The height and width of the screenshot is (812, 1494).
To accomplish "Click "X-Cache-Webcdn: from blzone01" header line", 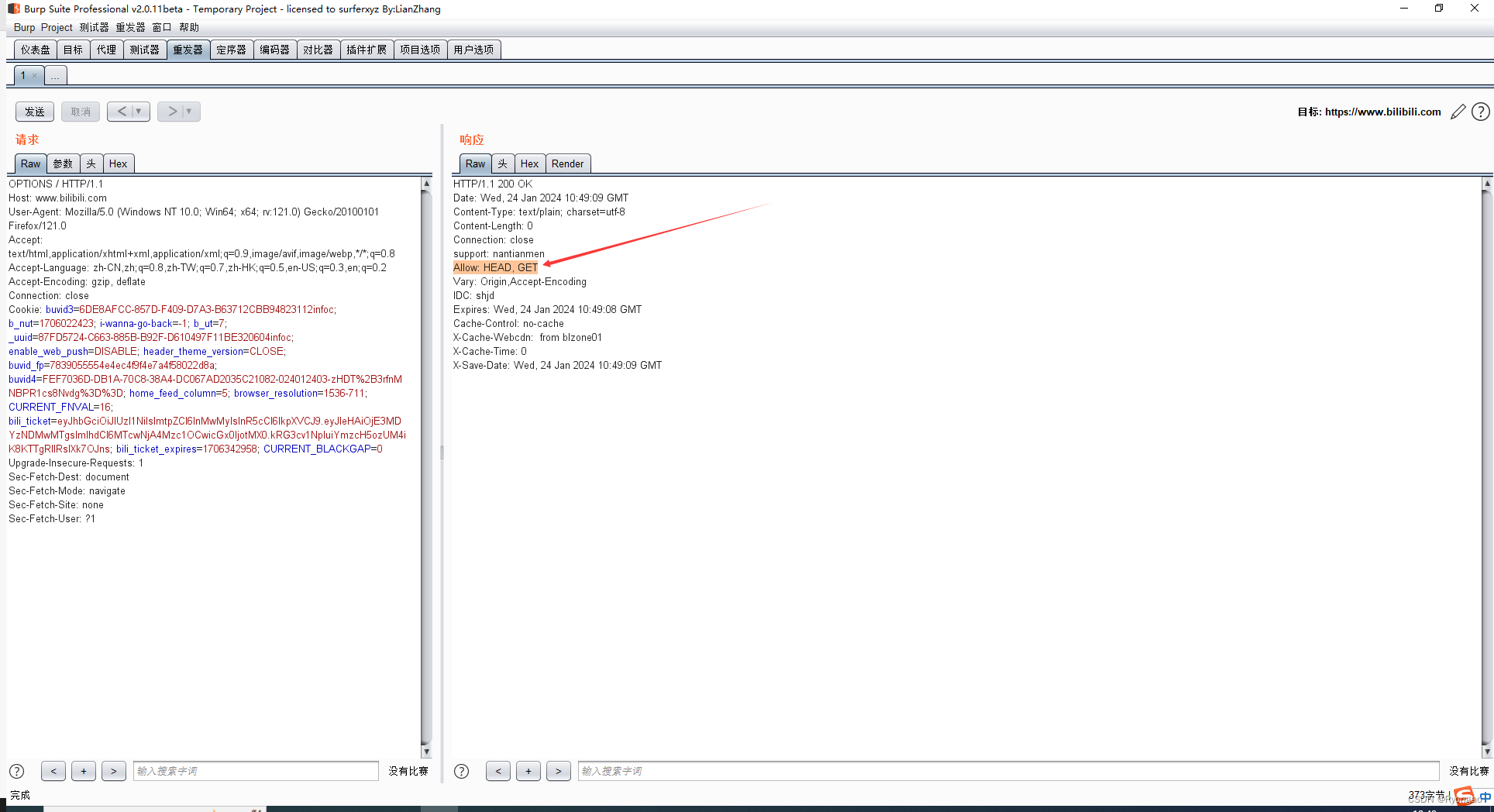I will click(x=528, y=337).
